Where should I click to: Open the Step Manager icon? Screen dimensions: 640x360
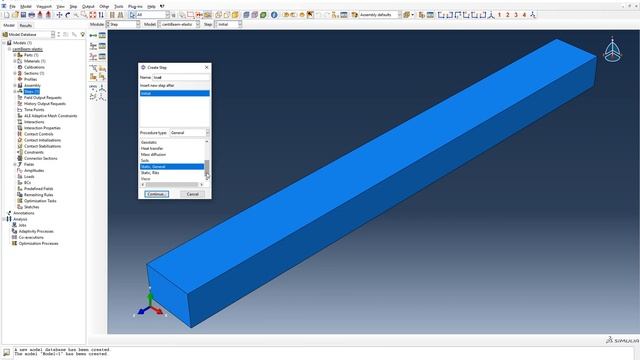pyautogui.click(x=102, y=36)
